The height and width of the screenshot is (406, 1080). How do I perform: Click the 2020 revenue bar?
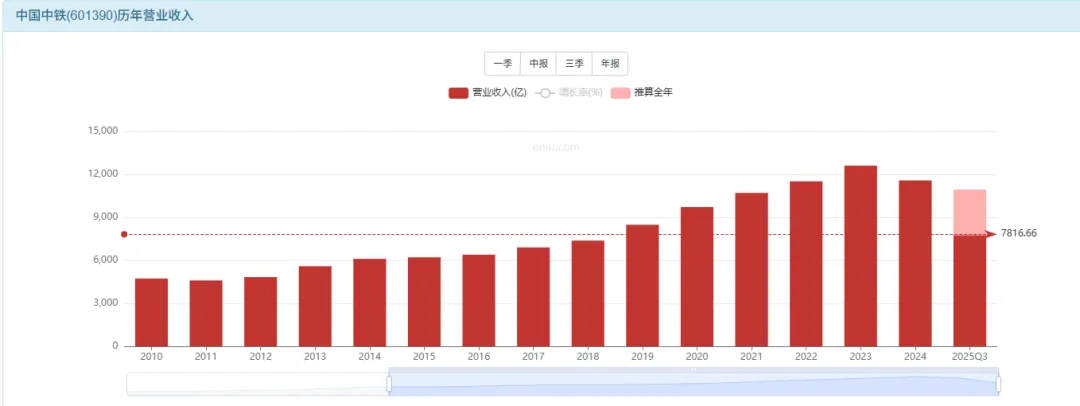click(x=697, y=276)
